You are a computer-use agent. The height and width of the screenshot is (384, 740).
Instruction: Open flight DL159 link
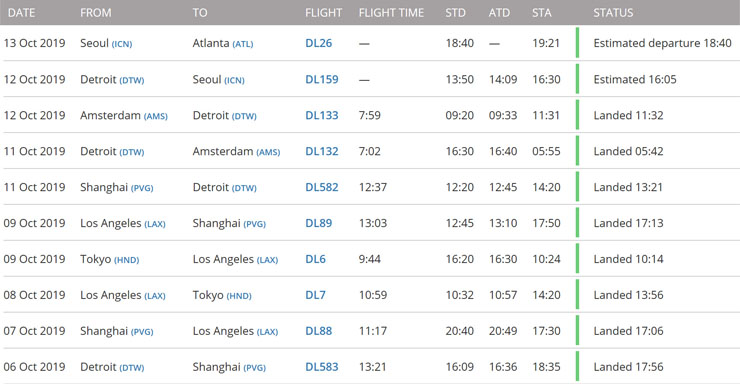coord(322,79)
